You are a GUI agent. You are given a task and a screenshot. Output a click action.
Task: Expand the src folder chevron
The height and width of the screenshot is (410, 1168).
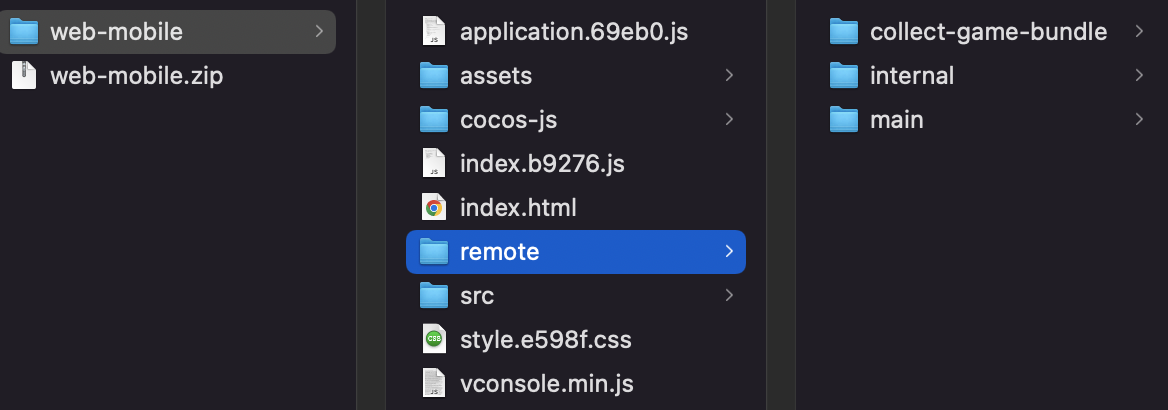729,296
